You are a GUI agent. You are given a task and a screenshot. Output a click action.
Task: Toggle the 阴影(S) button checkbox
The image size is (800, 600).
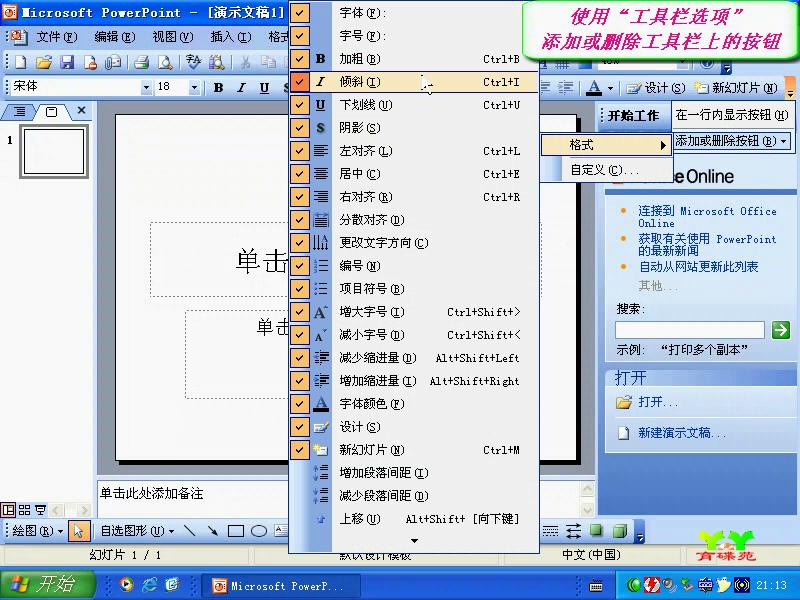pos(299,128)
